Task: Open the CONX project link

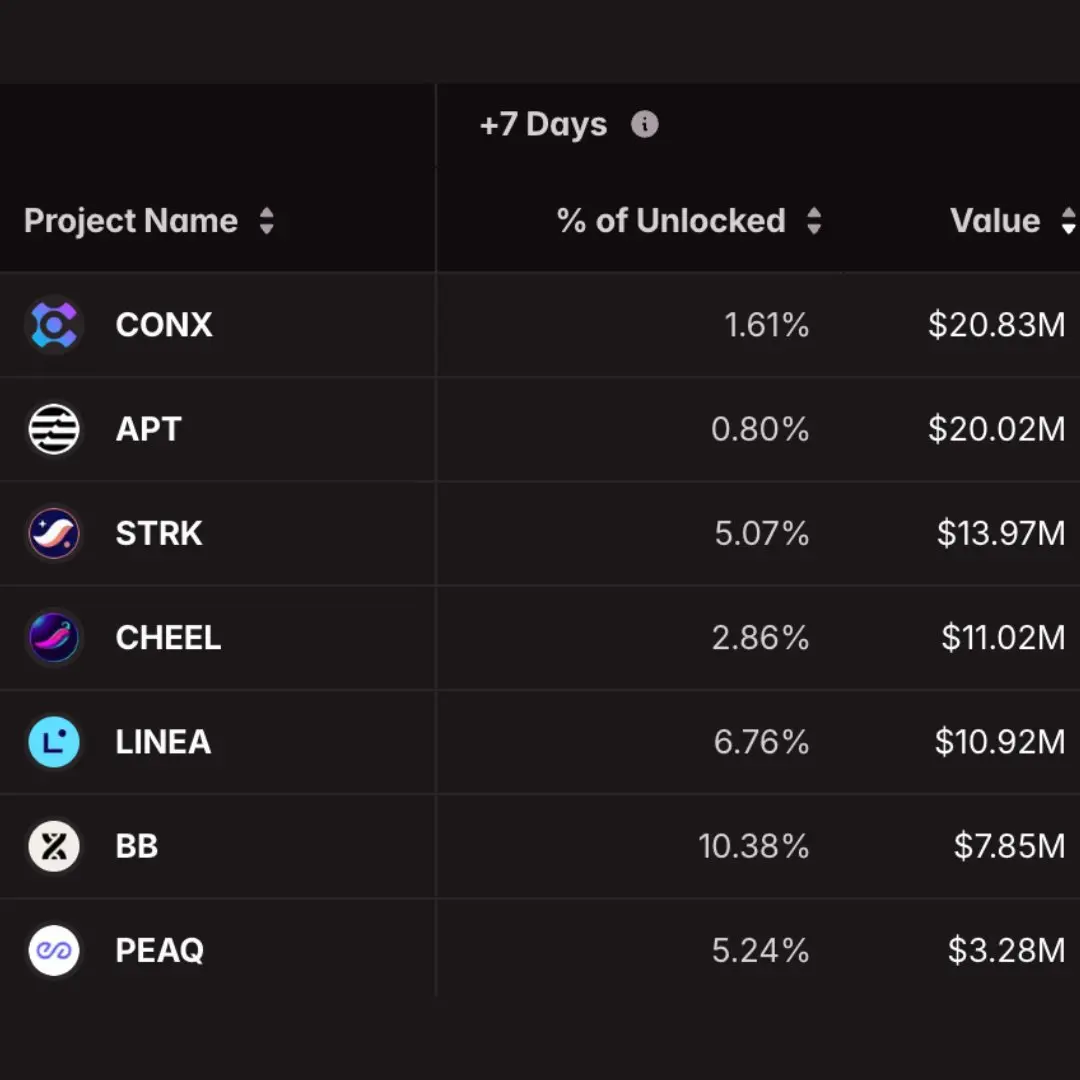Action: (164, 325)
